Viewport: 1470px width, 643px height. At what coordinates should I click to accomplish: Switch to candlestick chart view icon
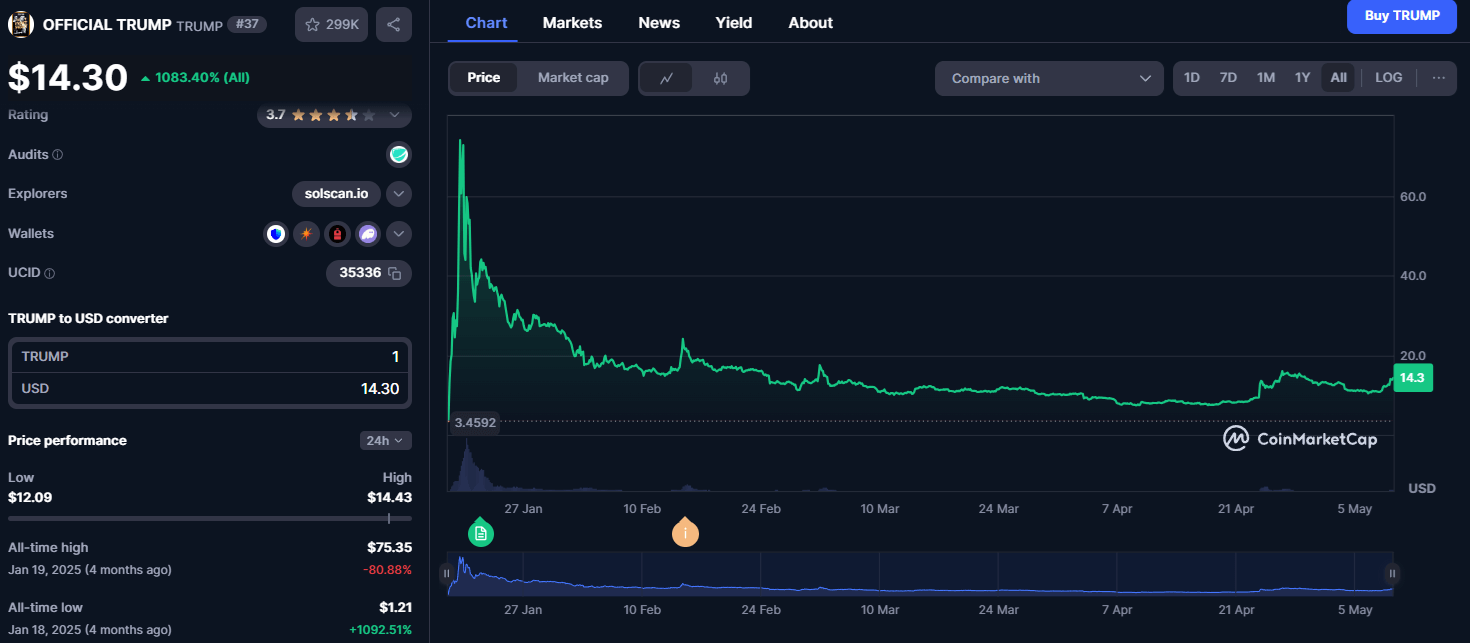[720, 78]
